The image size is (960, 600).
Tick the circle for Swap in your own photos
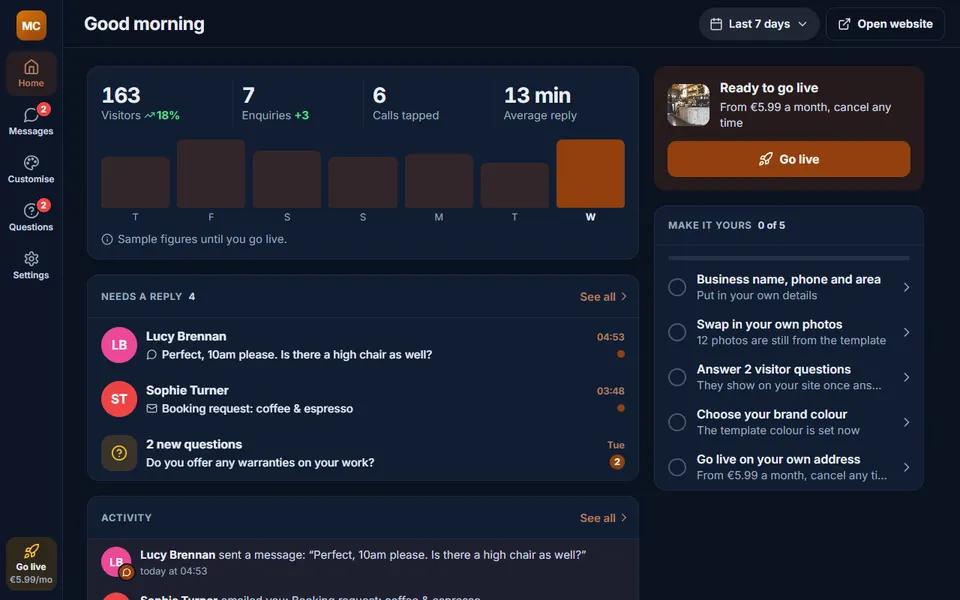[x=677, y=332]
